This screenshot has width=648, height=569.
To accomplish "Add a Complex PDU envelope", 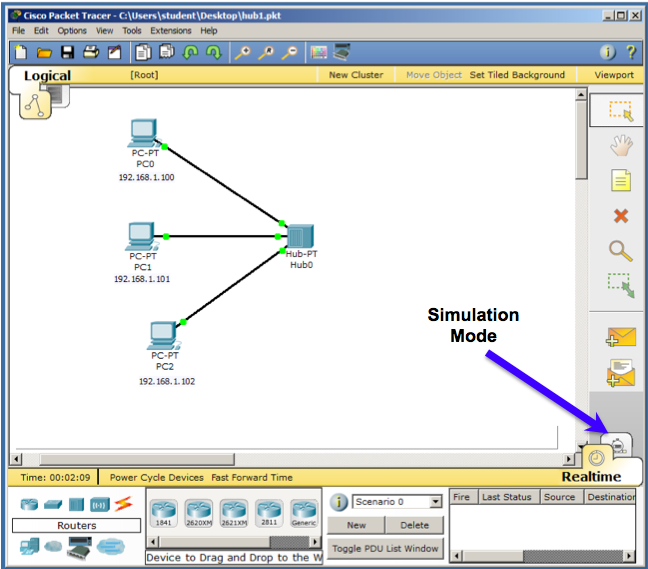I will [x=621, y=373].
